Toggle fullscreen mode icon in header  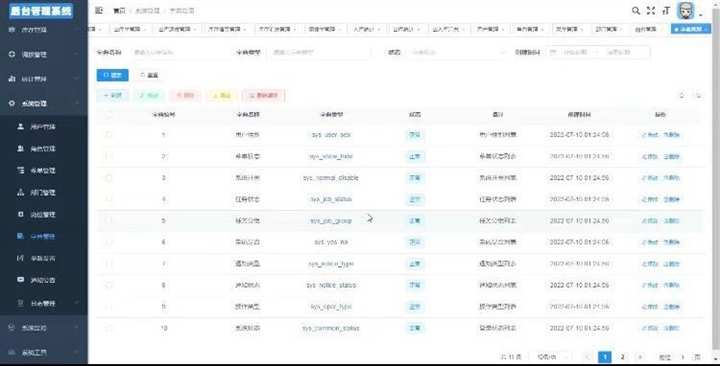click(x=651, y=11)
